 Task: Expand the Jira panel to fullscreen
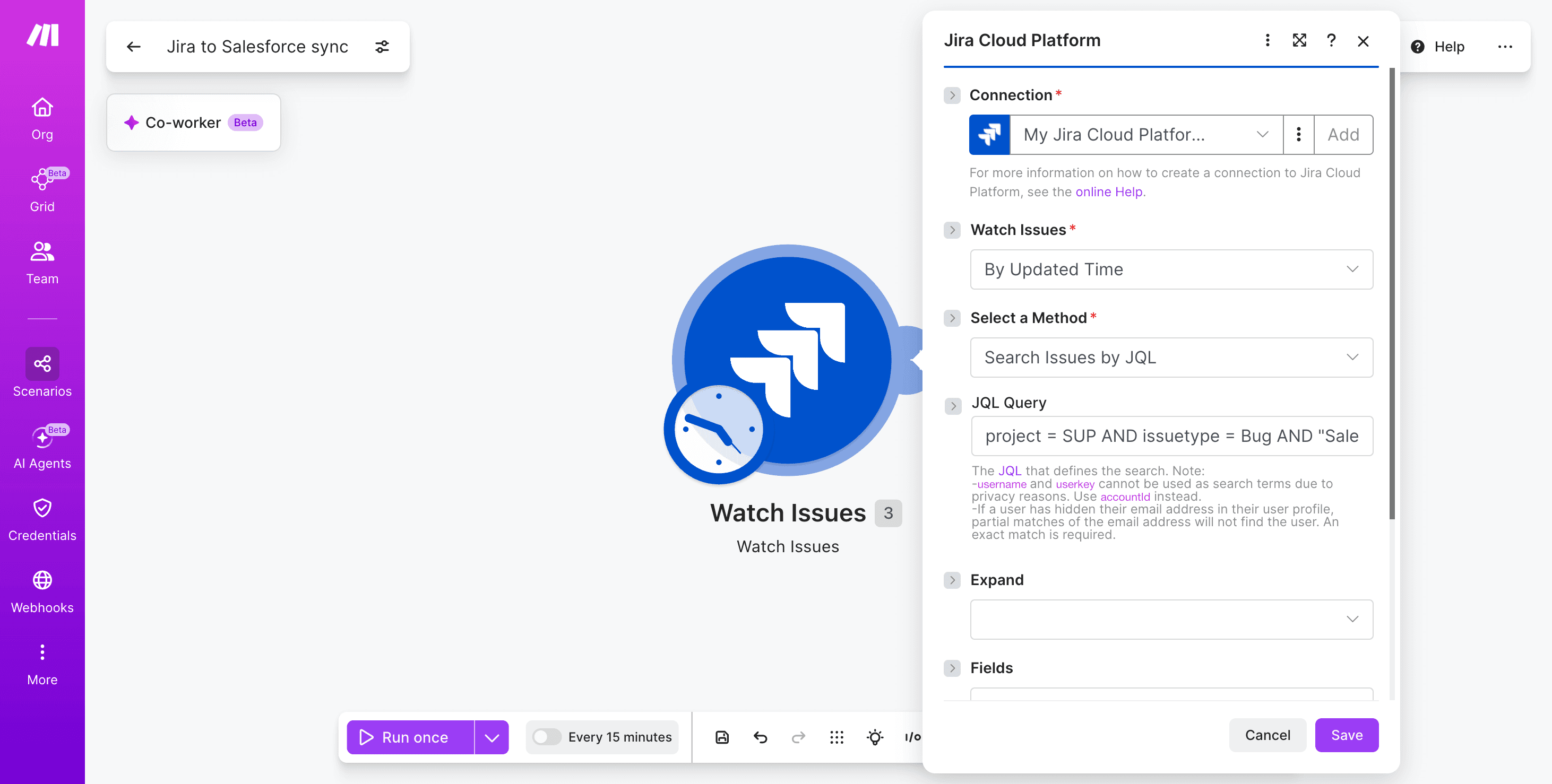(x=1299, y=40)
